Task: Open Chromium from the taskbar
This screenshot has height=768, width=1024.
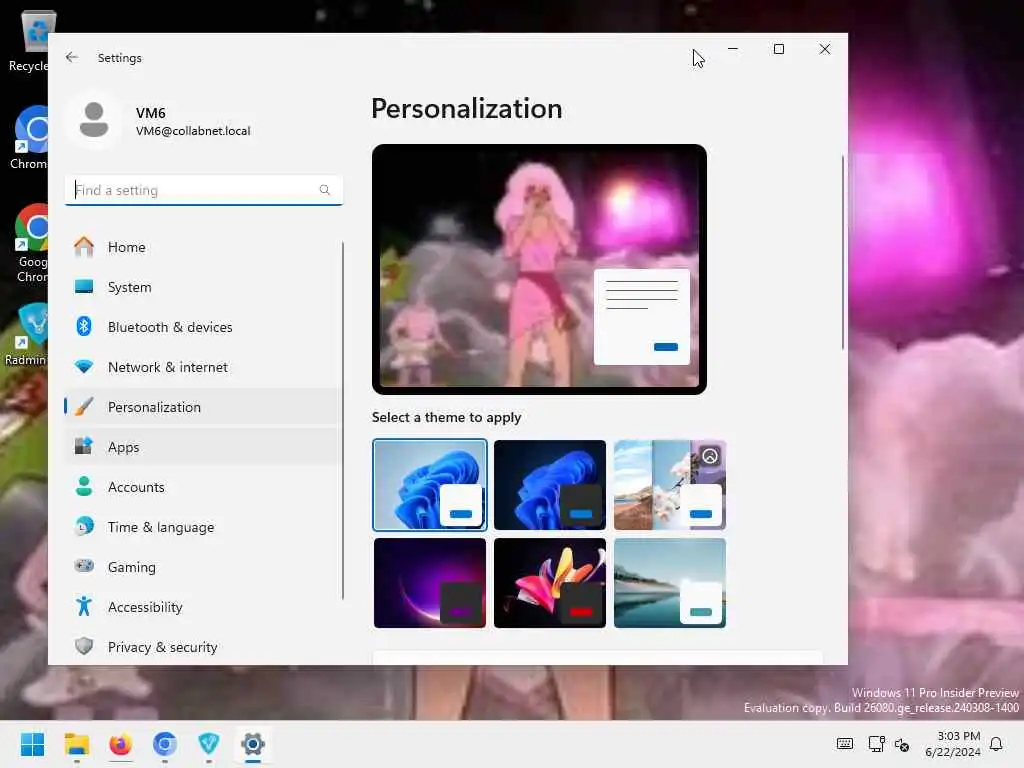Action: (x=165, y=744)
